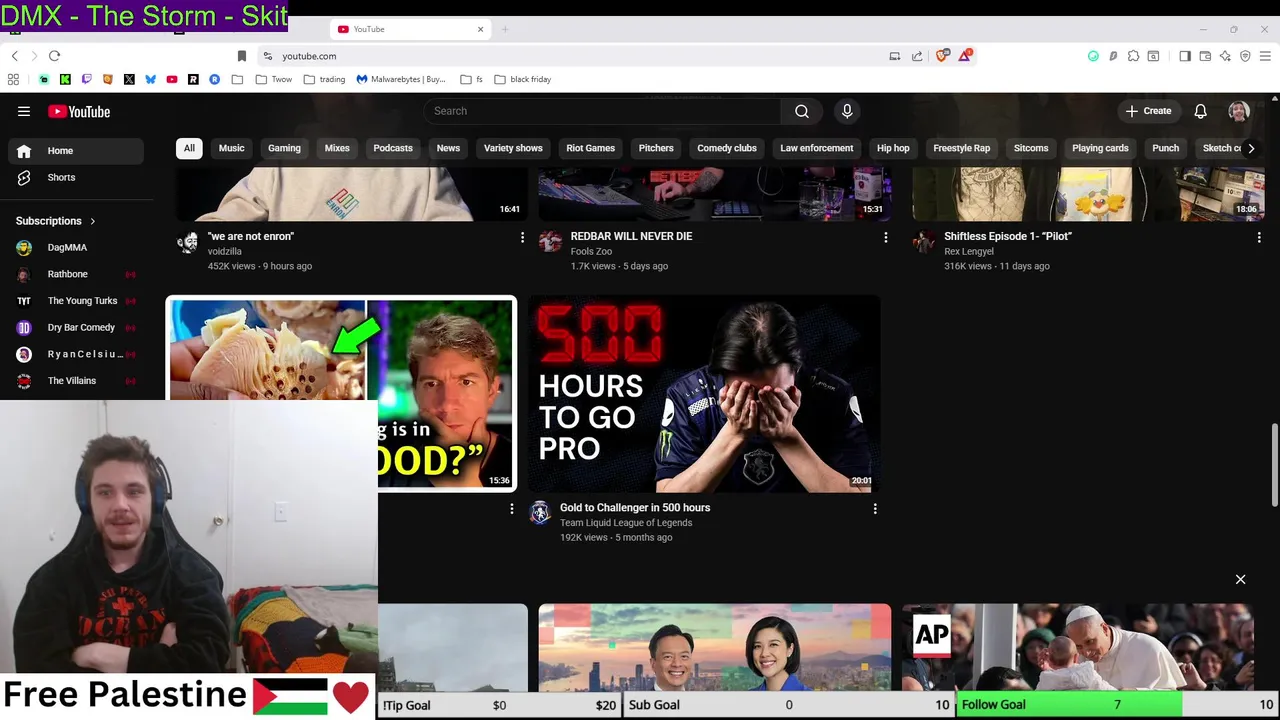Open the Twow bookmarks folder
The width and height of the screenshot is (1280, 720).
274,79
